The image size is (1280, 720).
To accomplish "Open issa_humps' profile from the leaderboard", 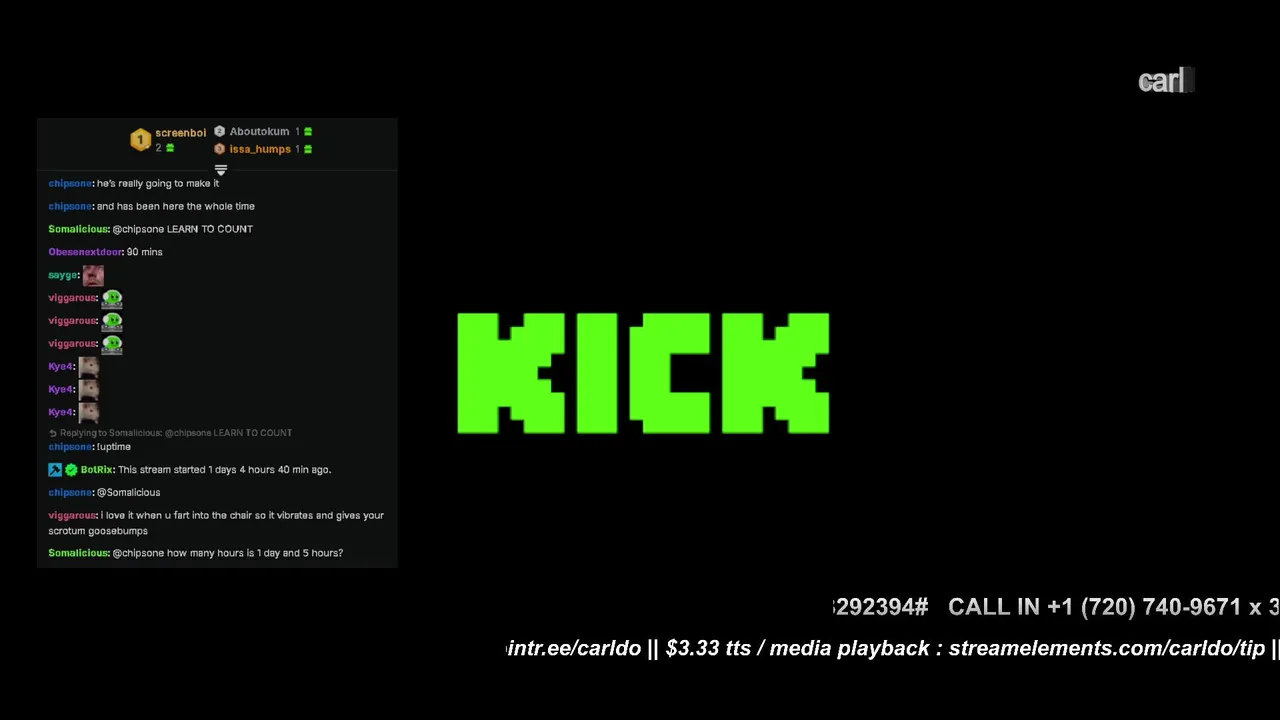I will click(260, 149).
